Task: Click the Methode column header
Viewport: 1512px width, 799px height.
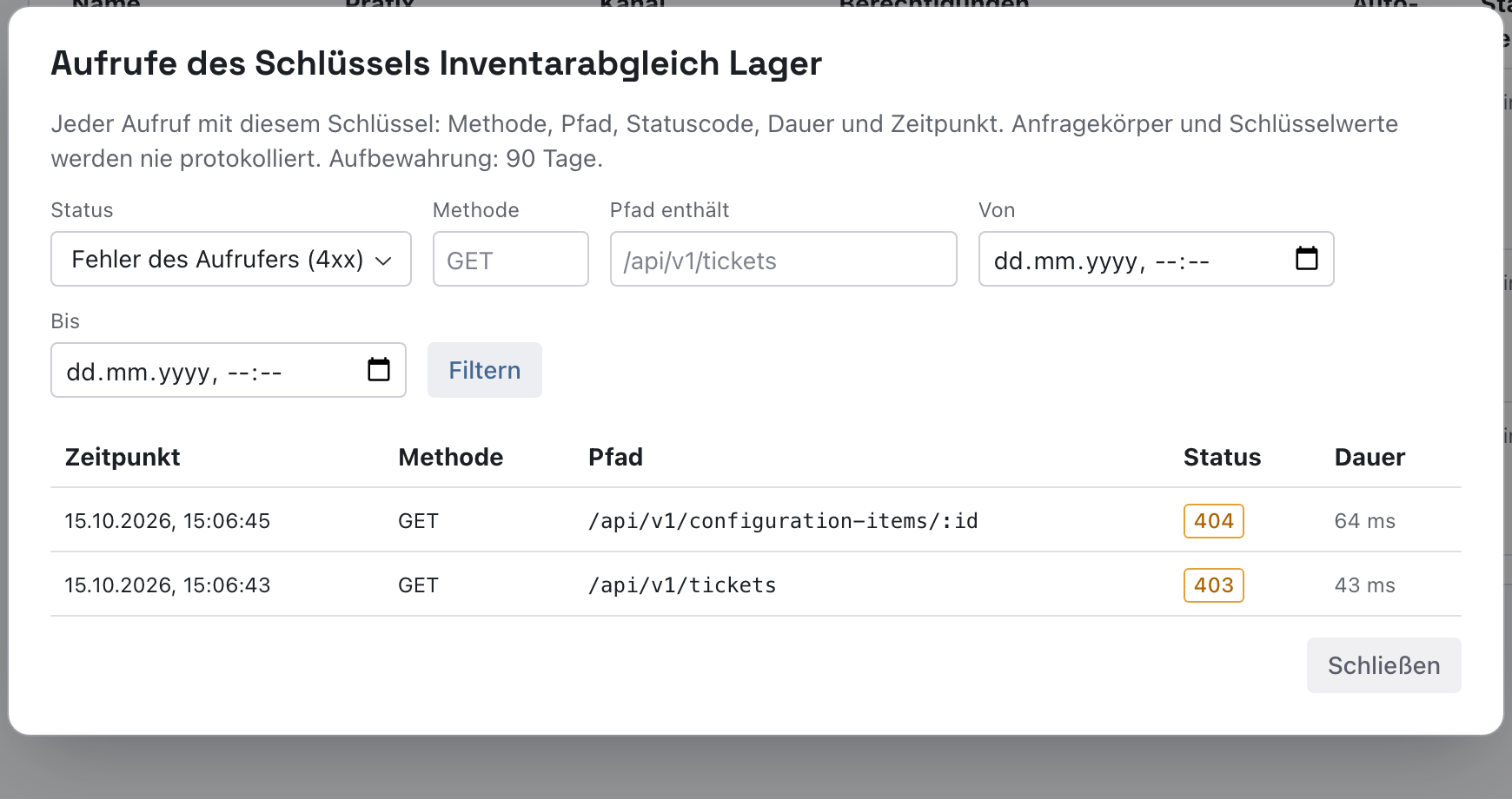Action: pos(450,457)
